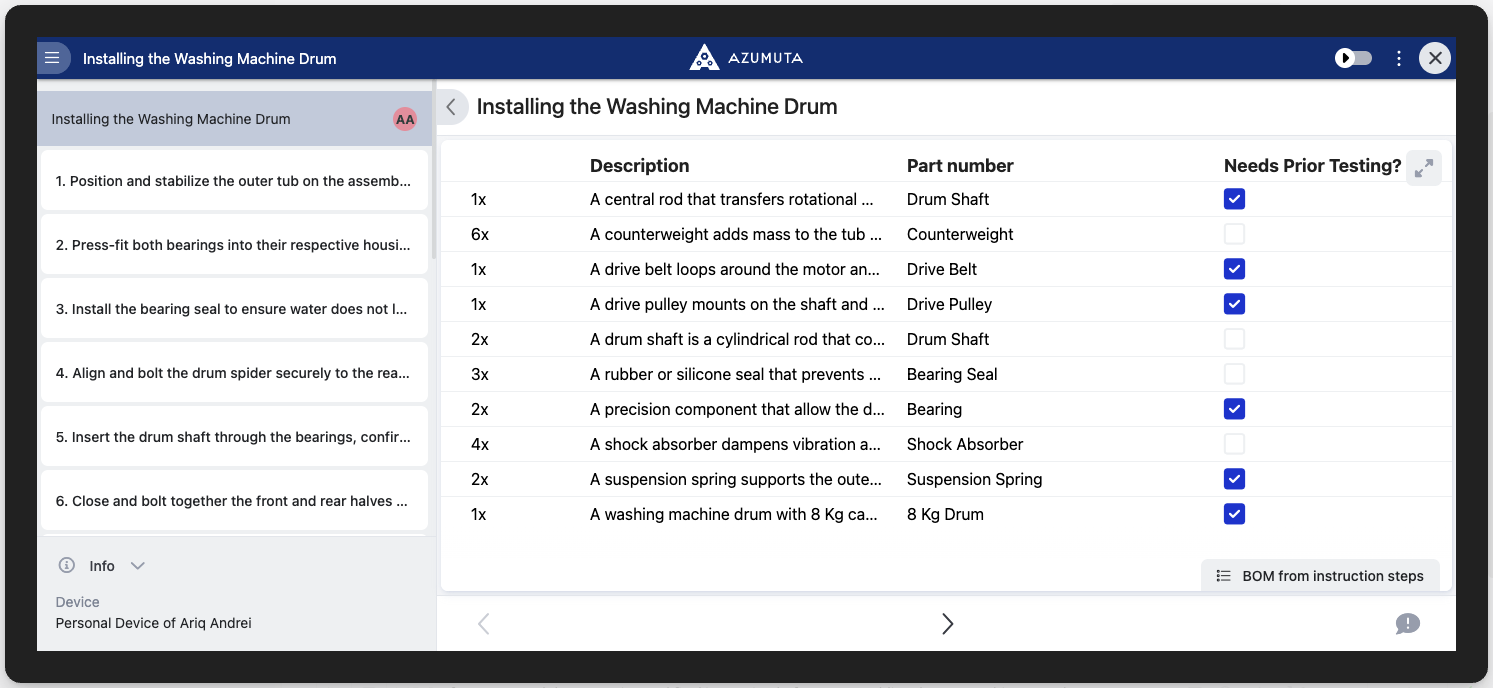The width and height of the screenshot is (1493, 688).
Task: Enable prior testing for Counterweight
Action: click(x=1234, y=233)
